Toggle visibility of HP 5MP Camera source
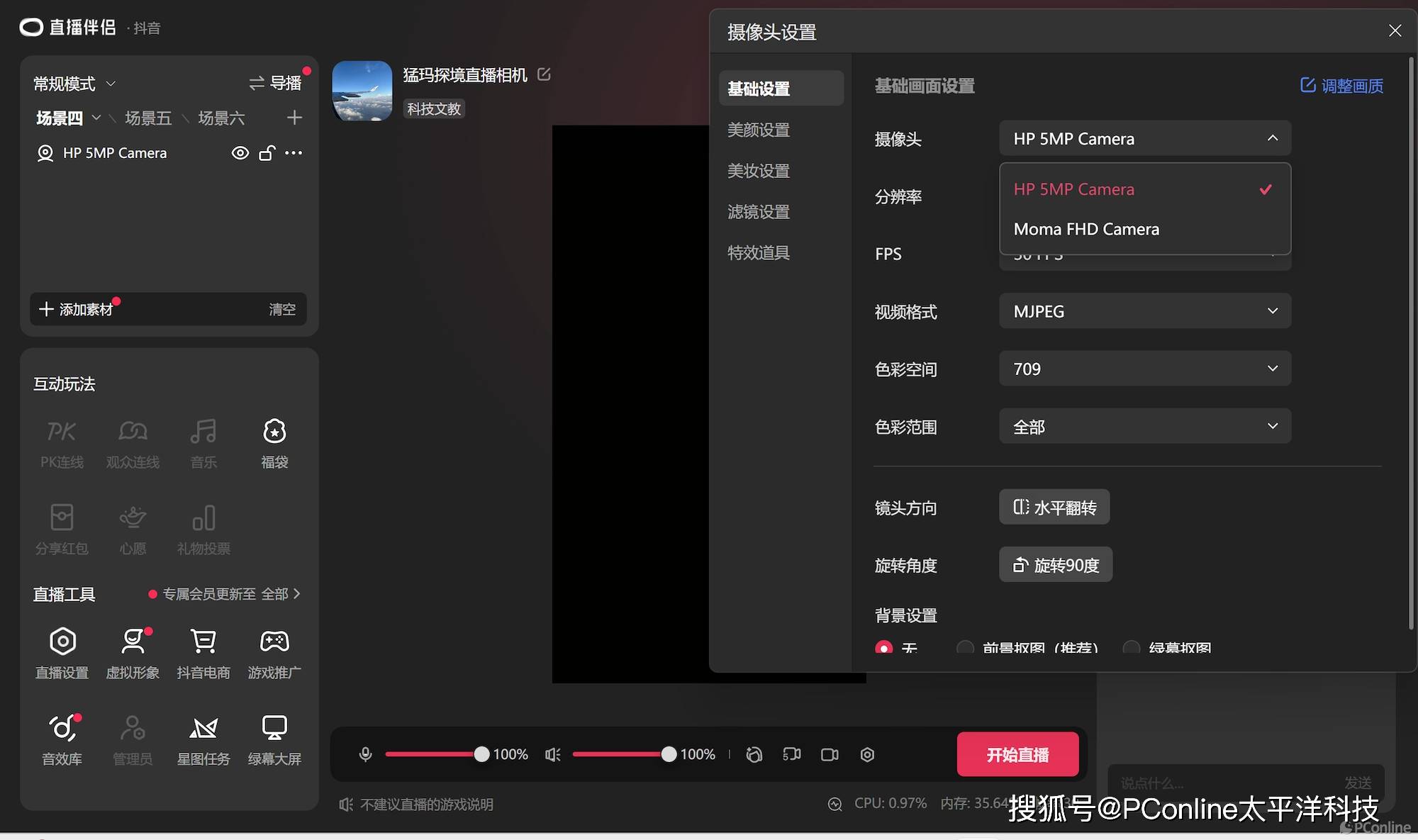Screen dimensions: 1418x840 coord(240,152)
